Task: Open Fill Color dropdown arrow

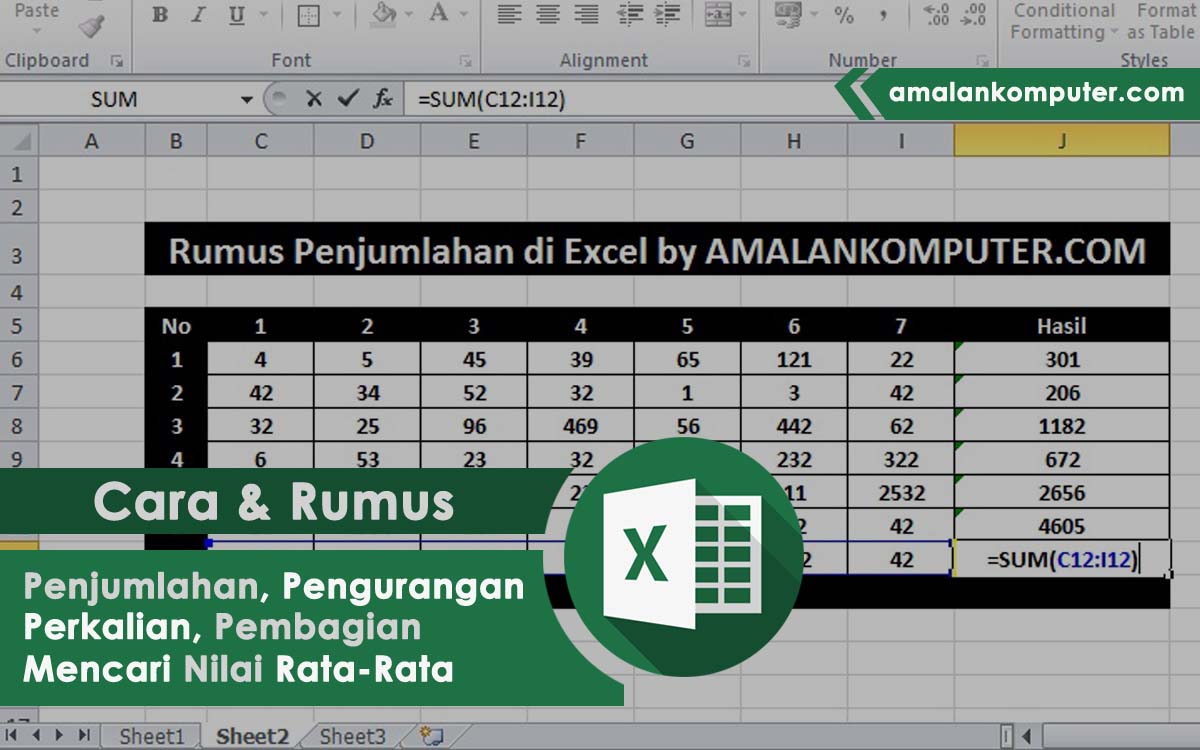Action: point(410,15)
